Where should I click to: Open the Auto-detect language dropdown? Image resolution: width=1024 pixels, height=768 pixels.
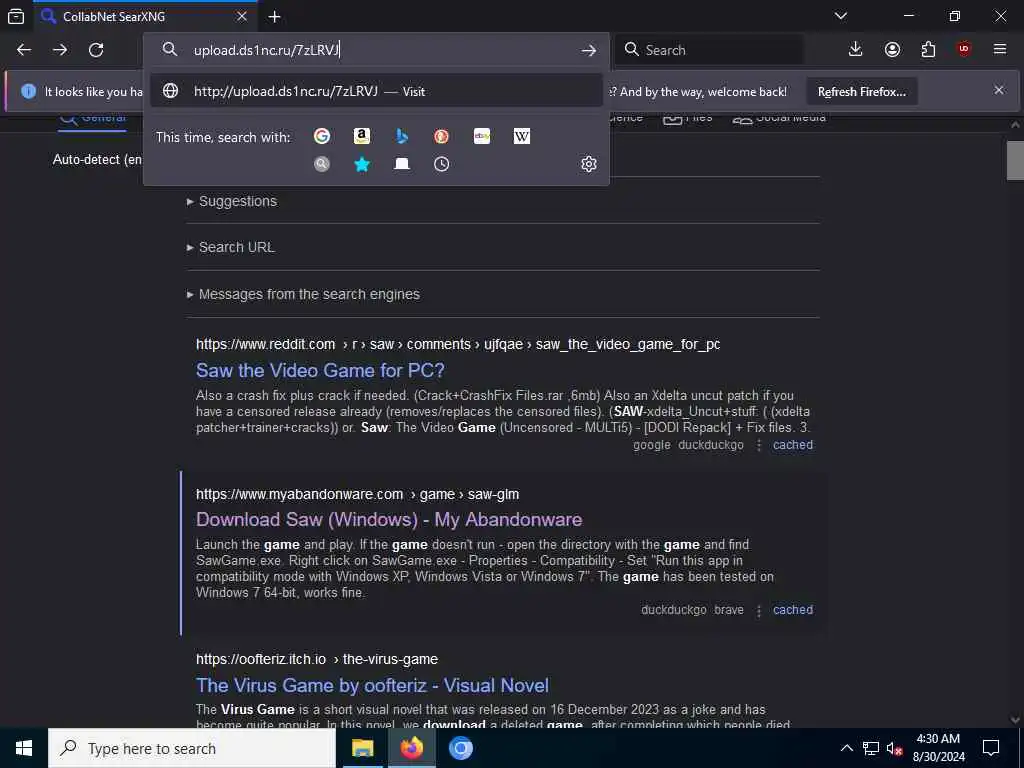pos(97,159)
